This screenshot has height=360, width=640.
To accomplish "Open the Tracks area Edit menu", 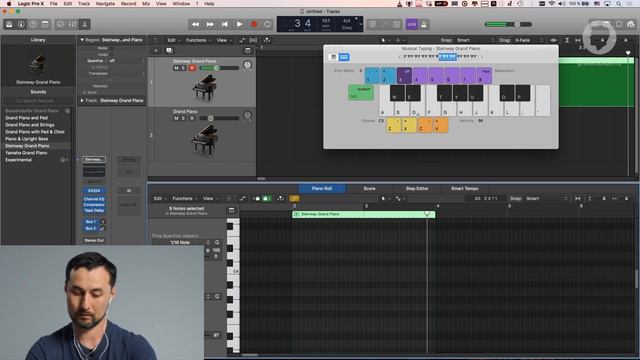I will (173, 40).
